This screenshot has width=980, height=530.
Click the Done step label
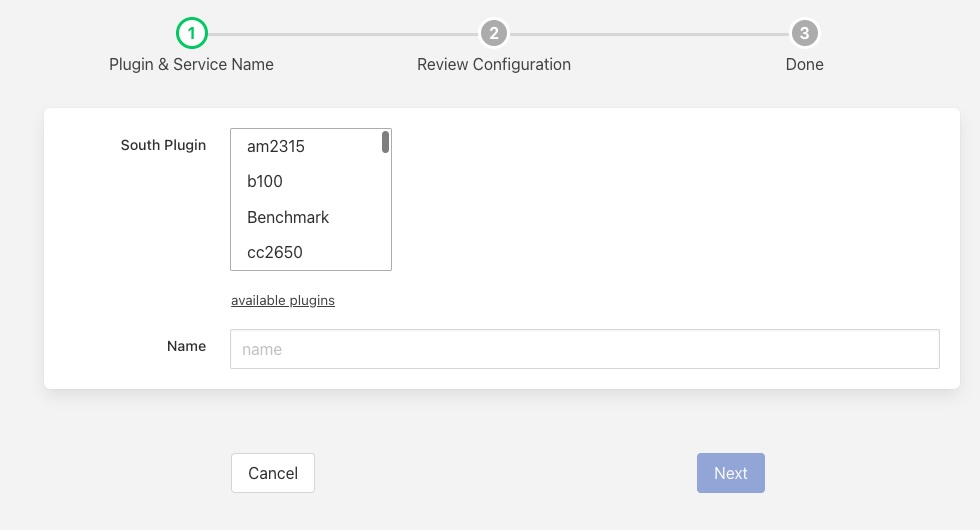804,64
